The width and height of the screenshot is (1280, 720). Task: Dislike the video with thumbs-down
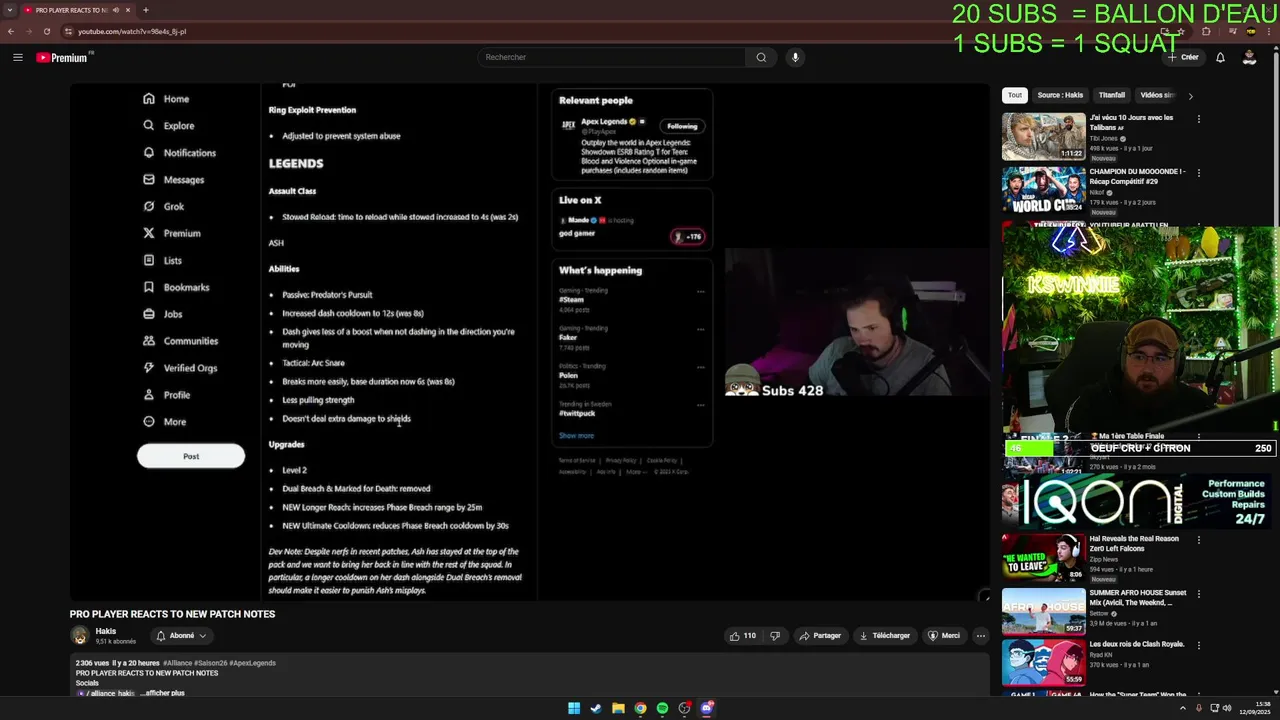point(775,636)
